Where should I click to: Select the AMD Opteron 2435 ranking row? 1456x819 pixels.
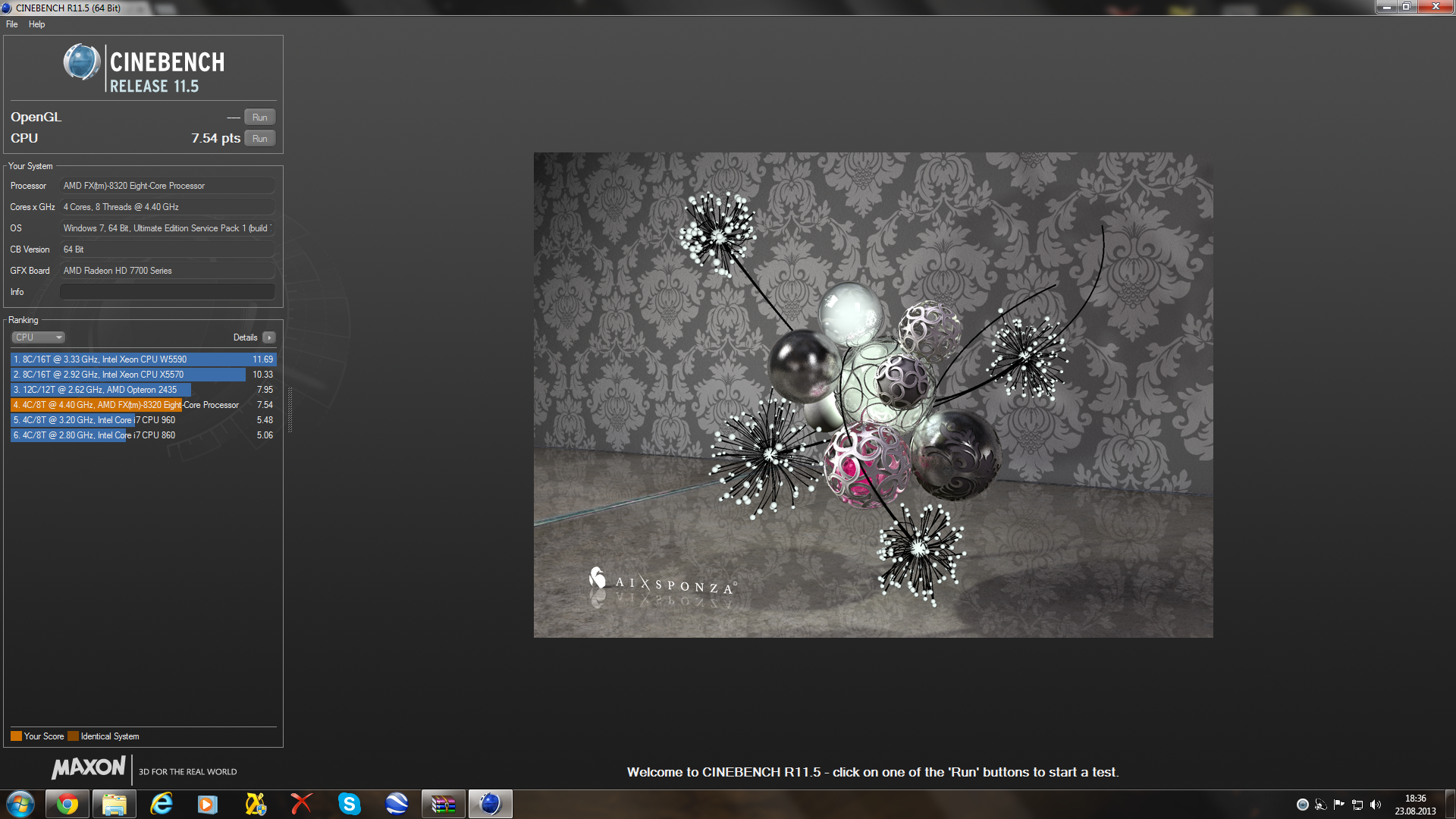(143, 390)
